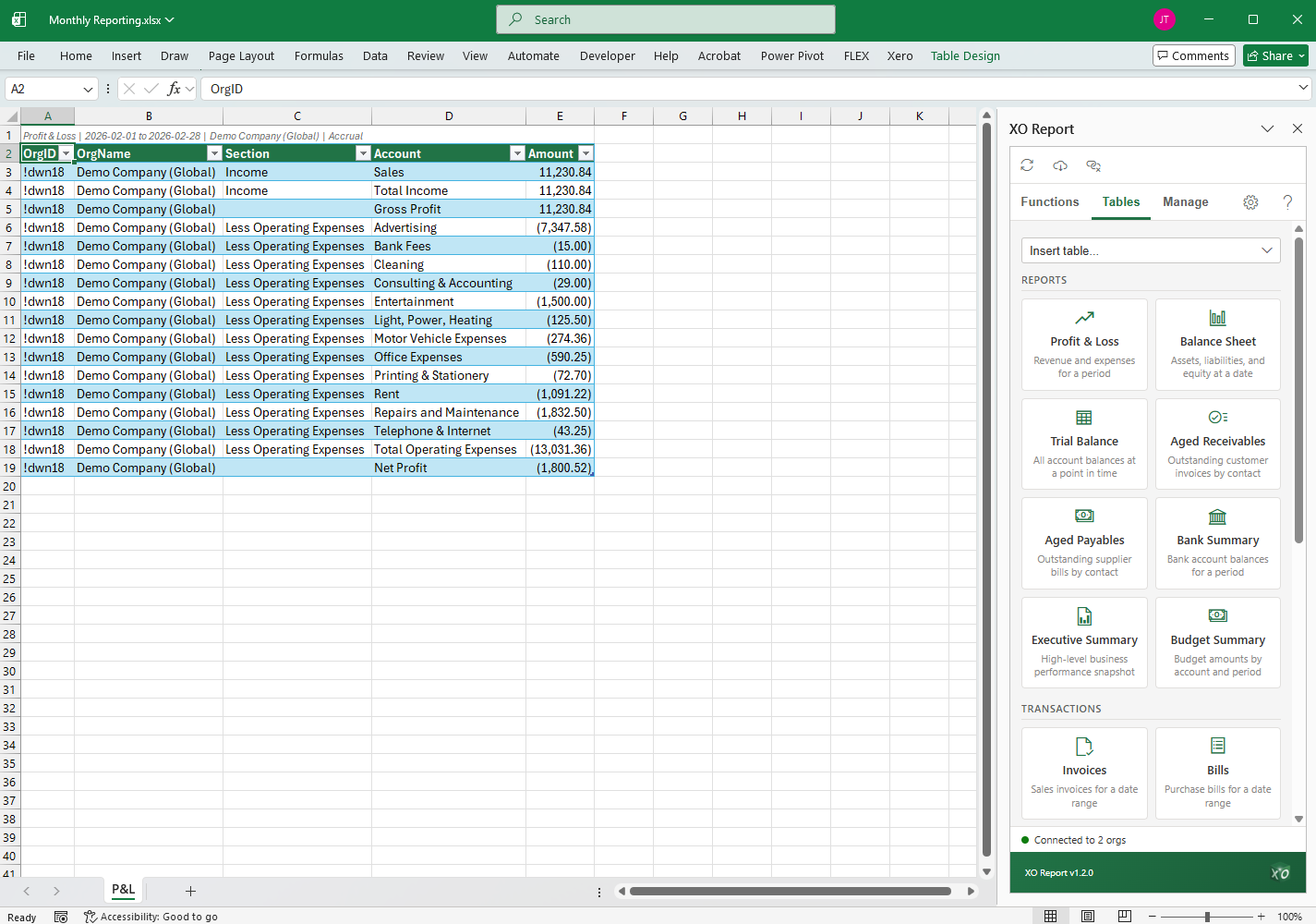Open the Section column filter dropdown

click(363, 153)
